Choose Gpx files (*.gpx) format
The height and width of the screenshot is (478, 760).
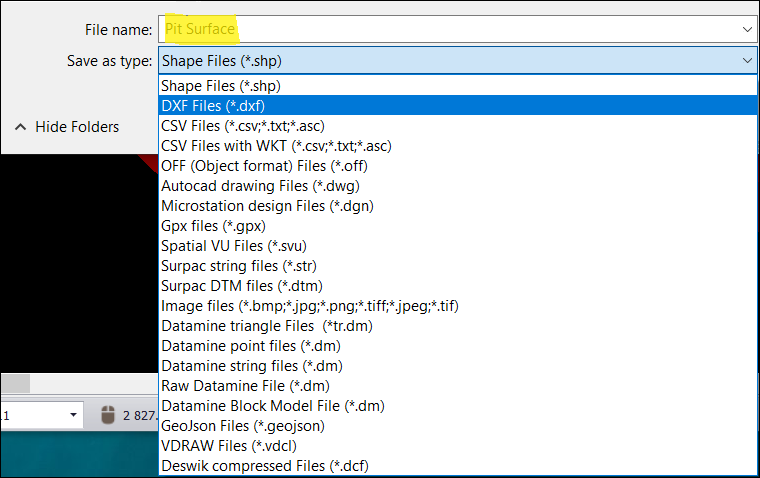pyautogui.click(x=213, y=226)
